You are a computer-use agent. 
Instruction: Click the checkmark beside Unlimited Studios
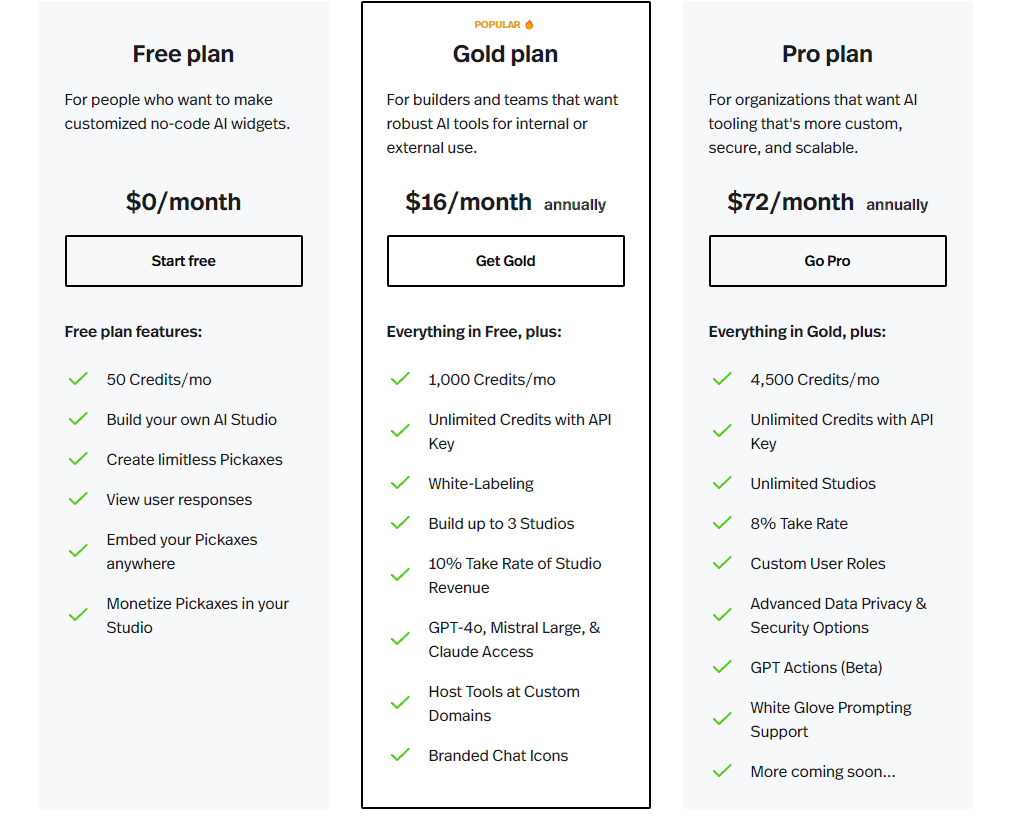point(722,483)
